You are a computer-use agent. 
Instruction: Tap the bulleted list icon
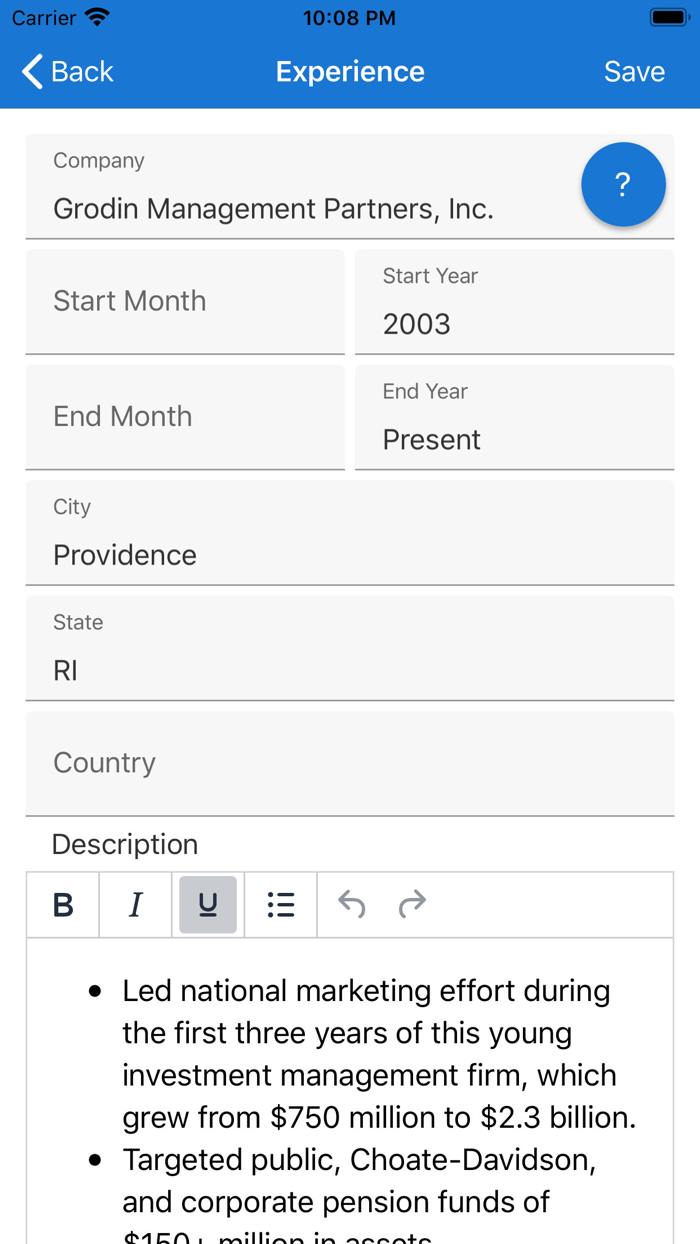click(281, 904)
